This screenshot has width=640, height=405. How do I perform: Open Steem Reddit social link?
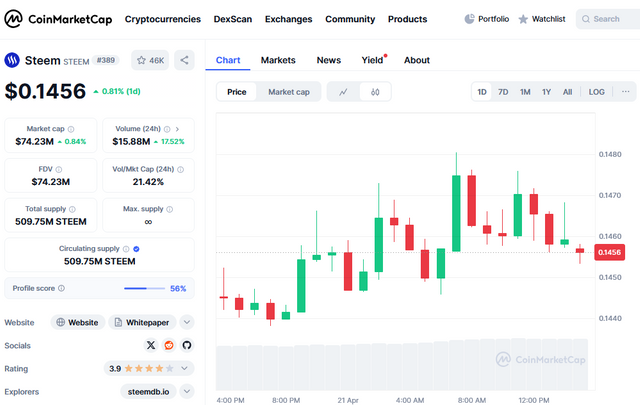click(169, 345)
